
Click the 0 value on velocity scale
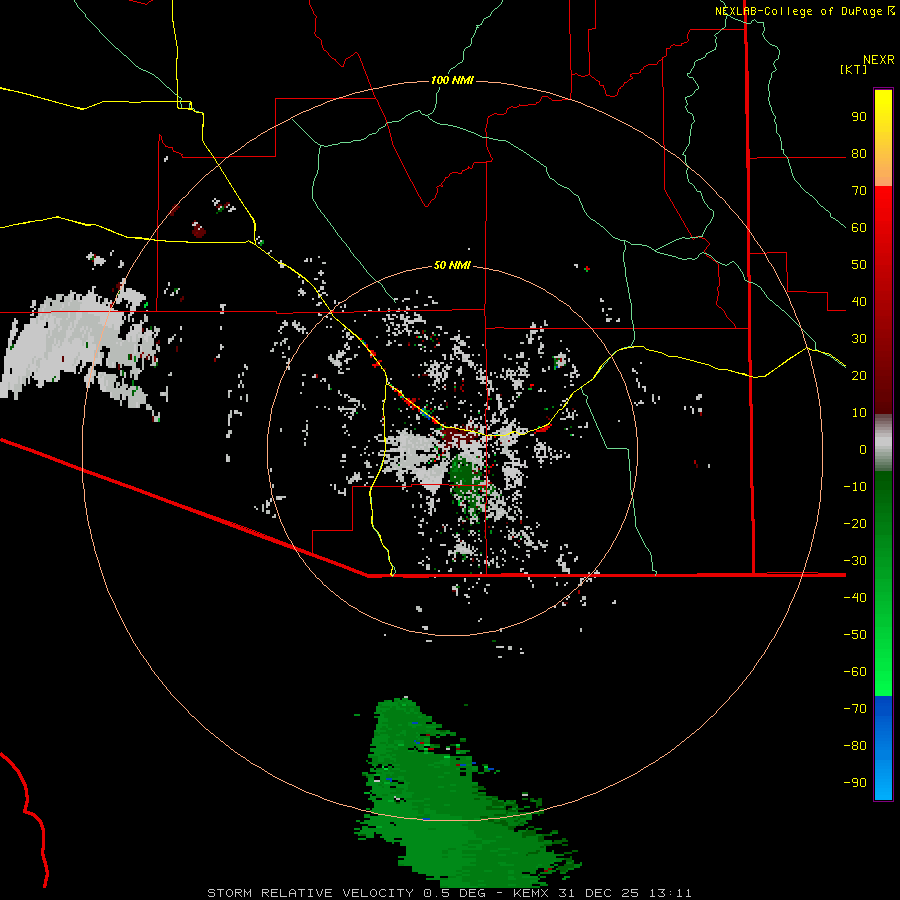point(863,450)
